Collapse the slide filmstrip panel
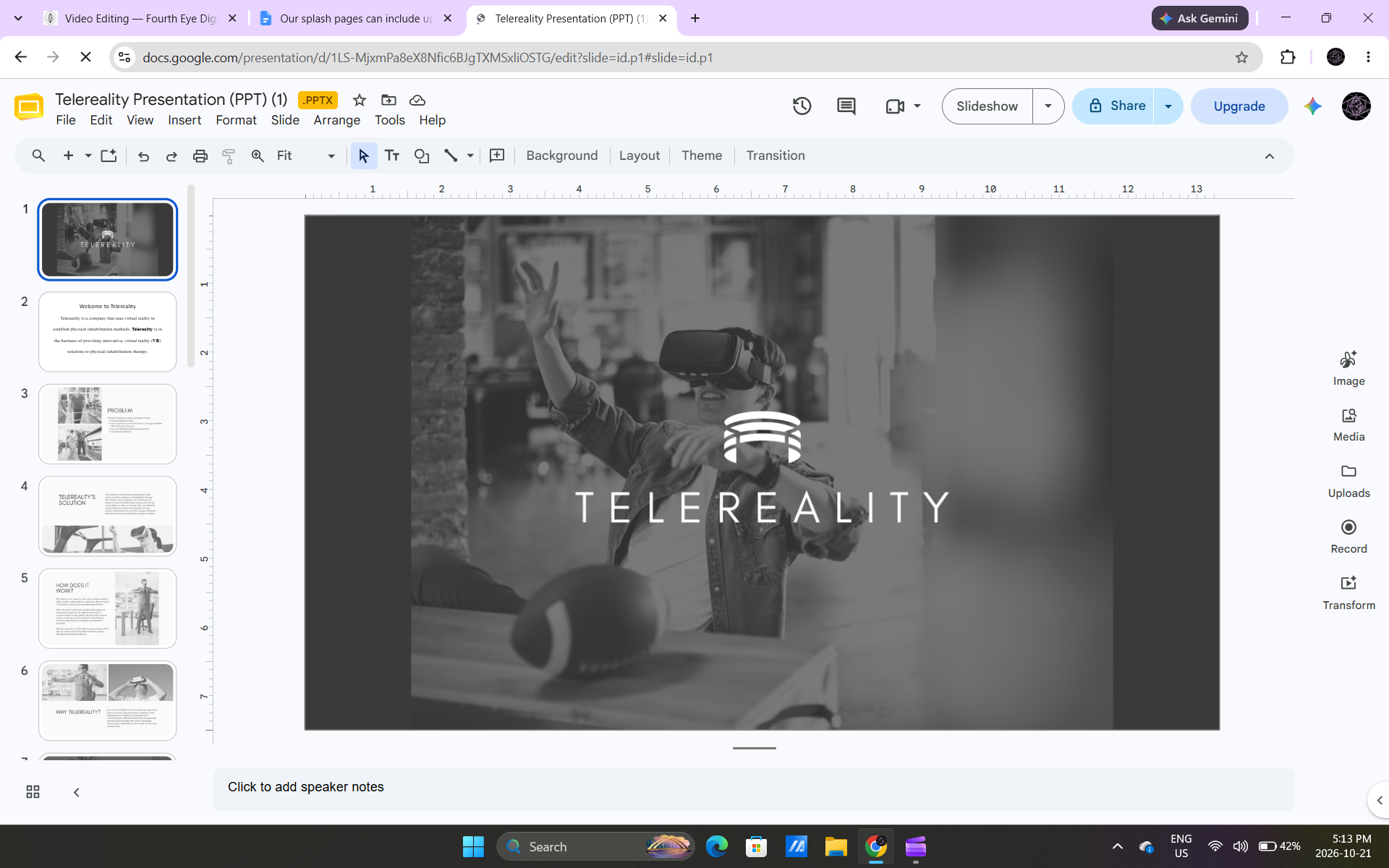The image size is (1389, 868). pos(77,792)
